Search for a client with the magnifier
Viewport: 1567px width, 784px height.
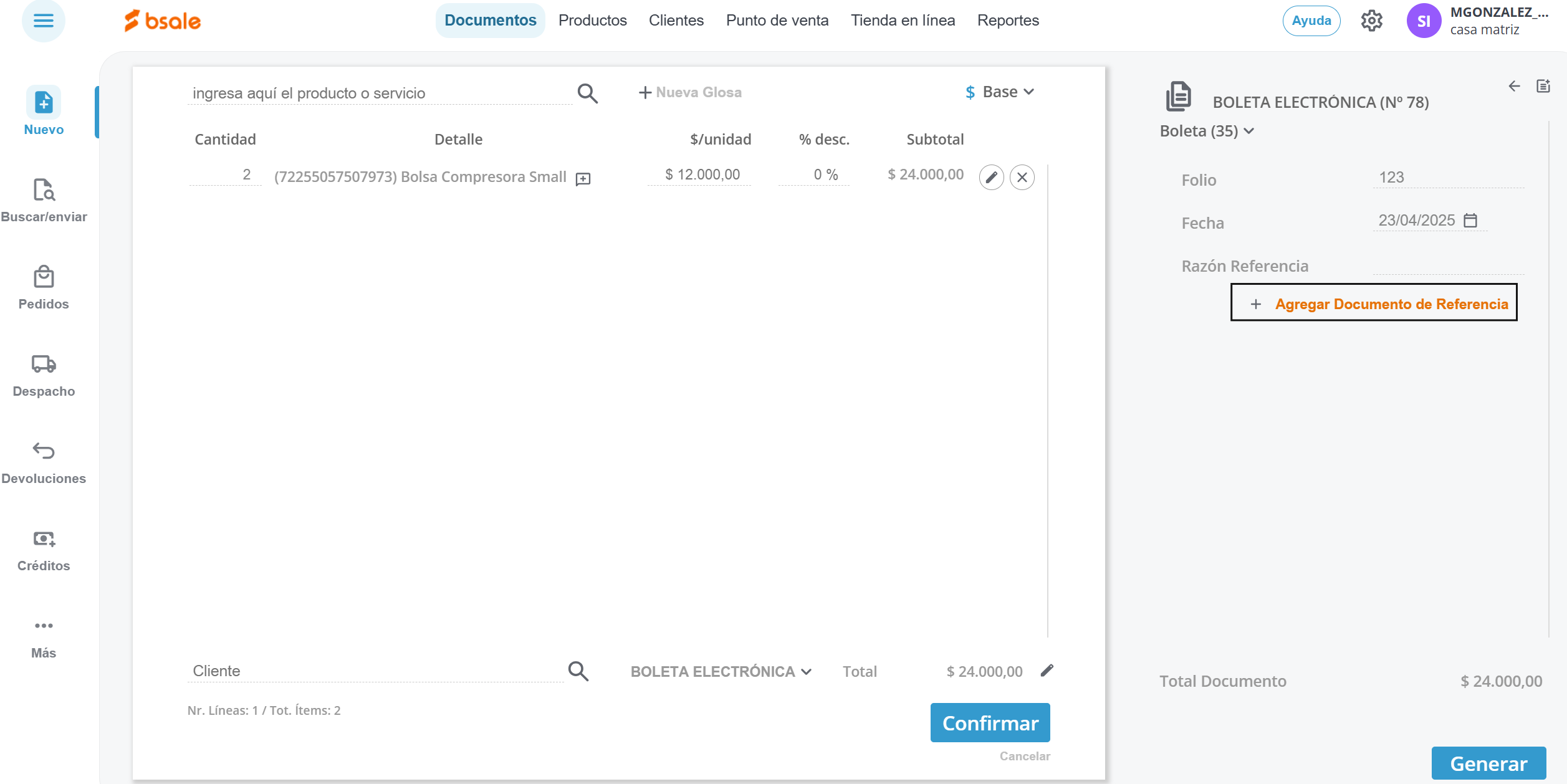[578, 671]
